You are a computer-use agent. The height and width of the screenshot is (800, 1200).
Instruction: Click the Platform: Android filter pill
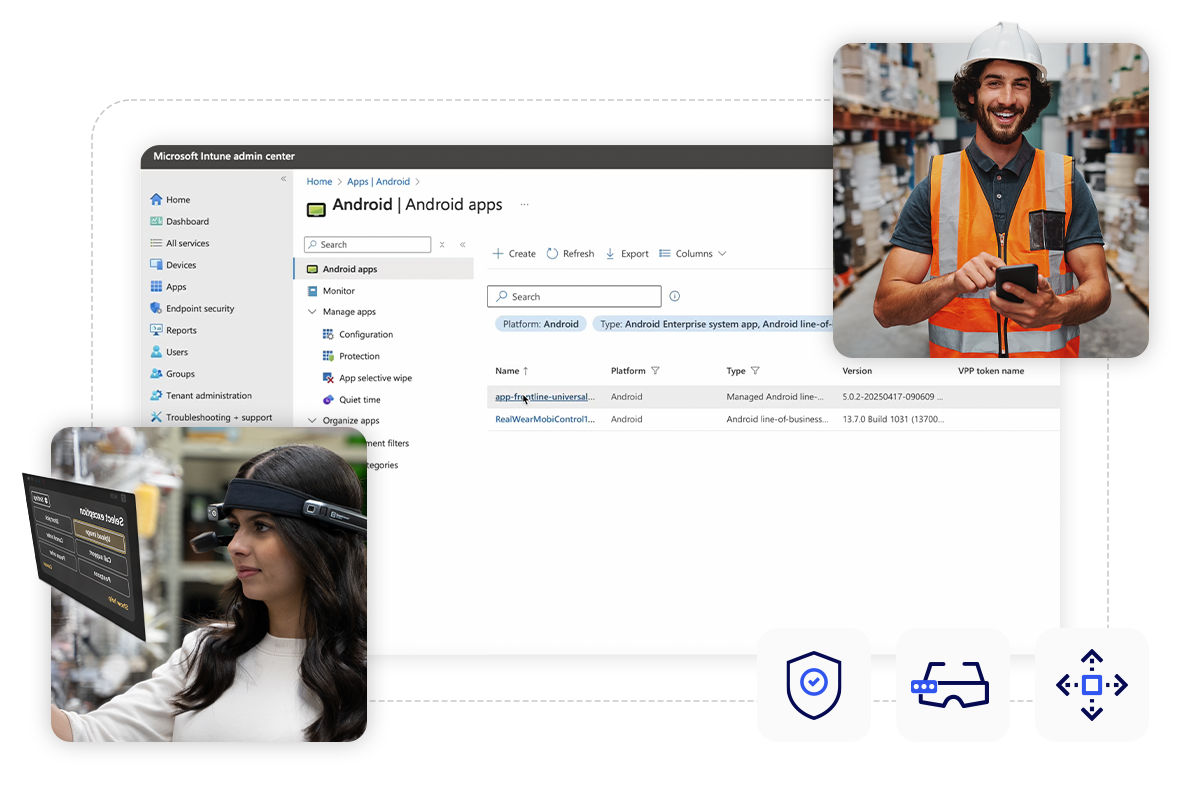(541, 324)
